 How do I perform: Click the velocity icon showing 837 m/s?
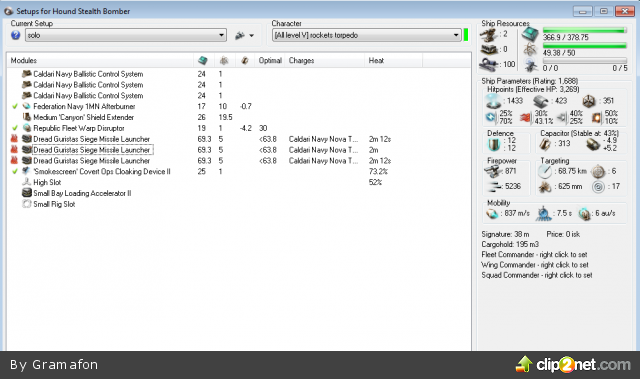tap(493, 213)
